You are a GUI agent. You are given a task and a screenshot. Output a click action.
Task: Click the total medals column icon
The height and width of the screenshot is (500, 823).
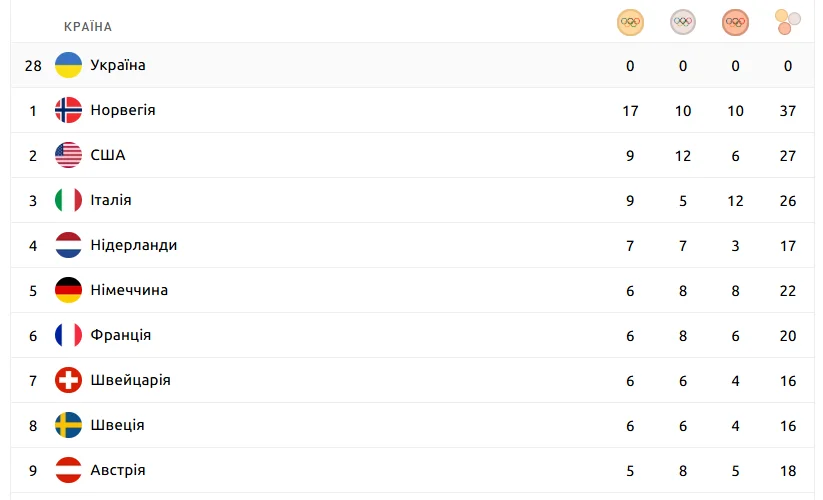point(788,22)
